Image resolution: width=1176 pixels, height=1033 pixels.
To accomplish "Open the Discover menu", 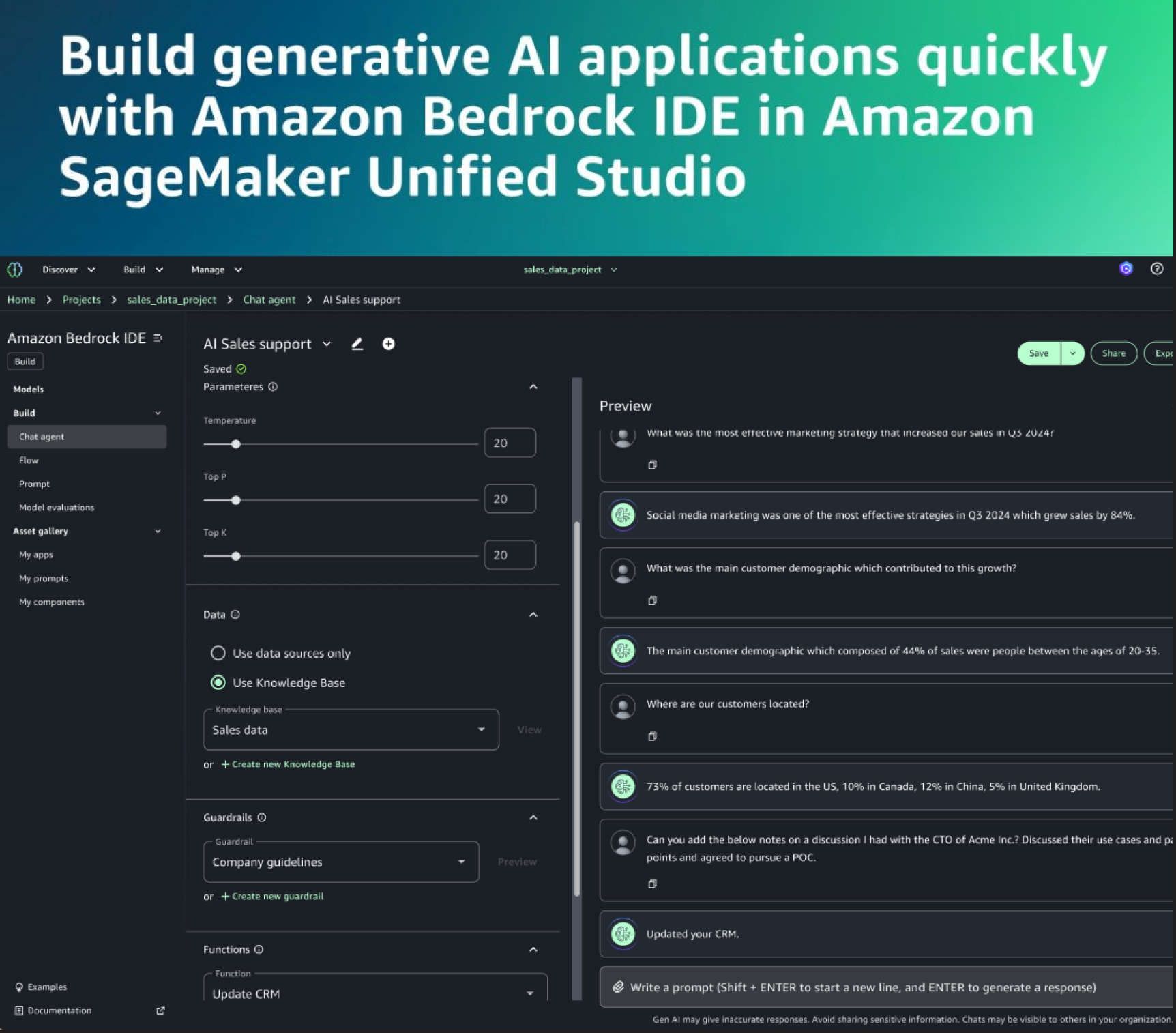I will point(69,270).
